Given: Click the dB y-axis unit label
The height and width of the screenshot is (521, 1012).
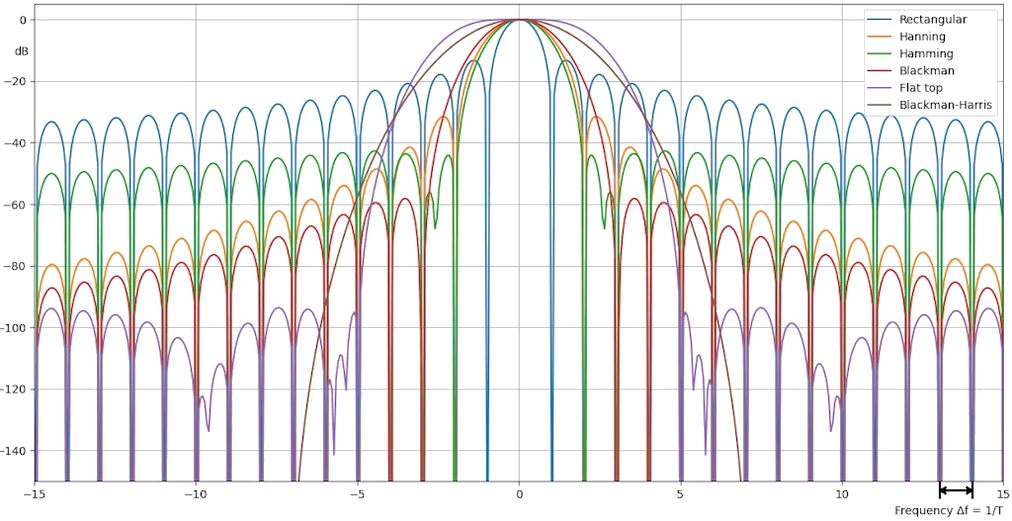Looking at the screenshot, I should coord(21,50).
